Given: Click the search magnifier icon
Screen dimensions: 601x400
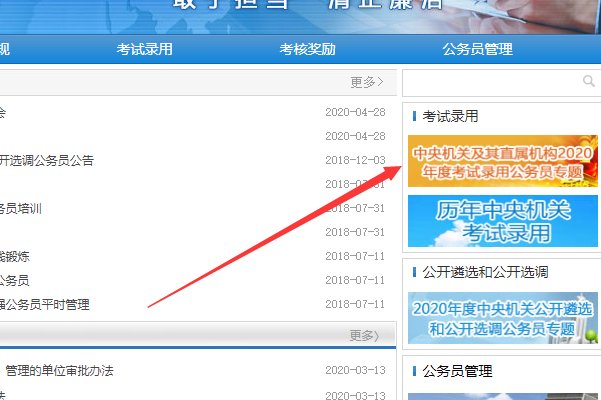Looking at the screenshot, I should (588, 81).
